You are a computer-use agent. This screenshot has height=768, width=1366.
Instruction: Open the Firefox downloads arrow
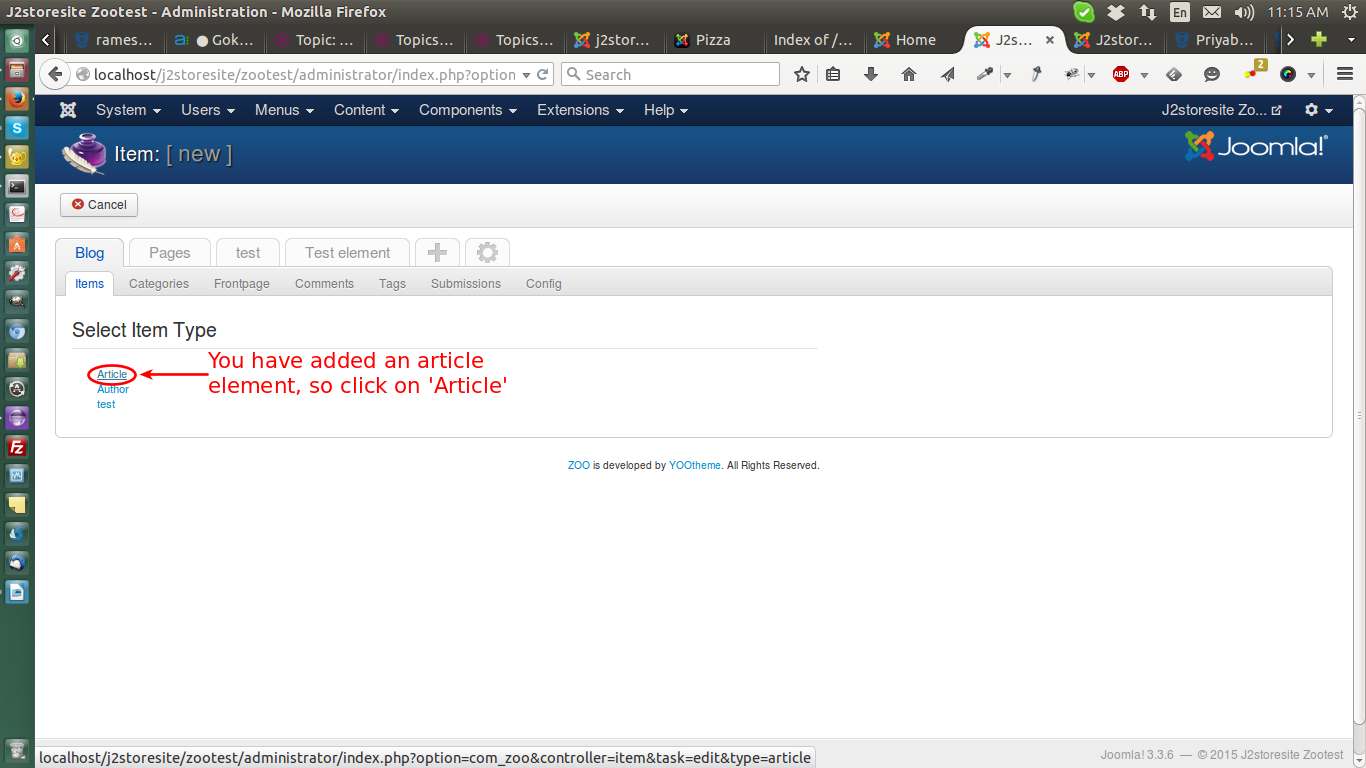[x=870, y=74]
